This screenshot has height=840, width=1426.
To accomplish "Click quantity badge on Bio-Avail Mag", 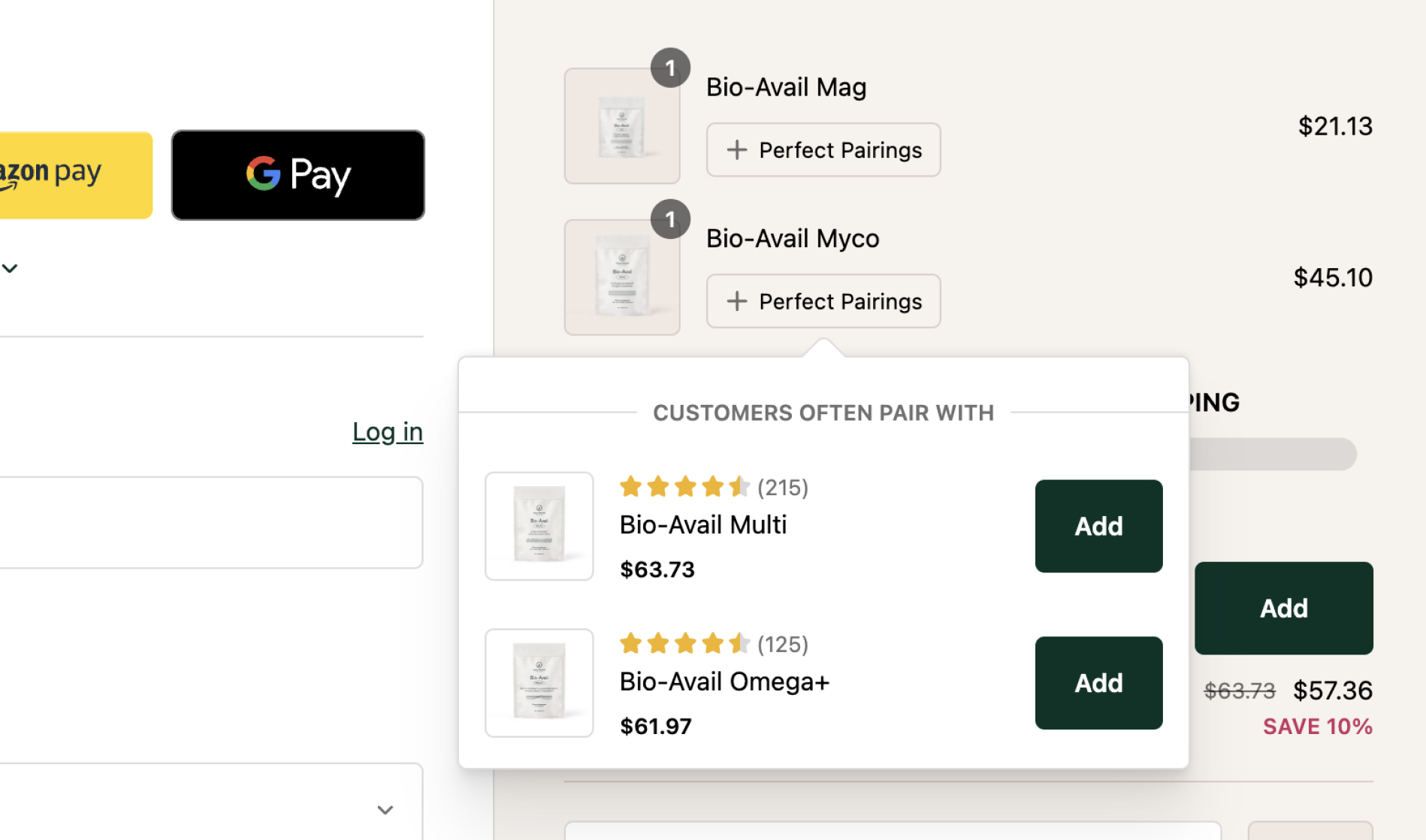I will (x=670, y=68).
